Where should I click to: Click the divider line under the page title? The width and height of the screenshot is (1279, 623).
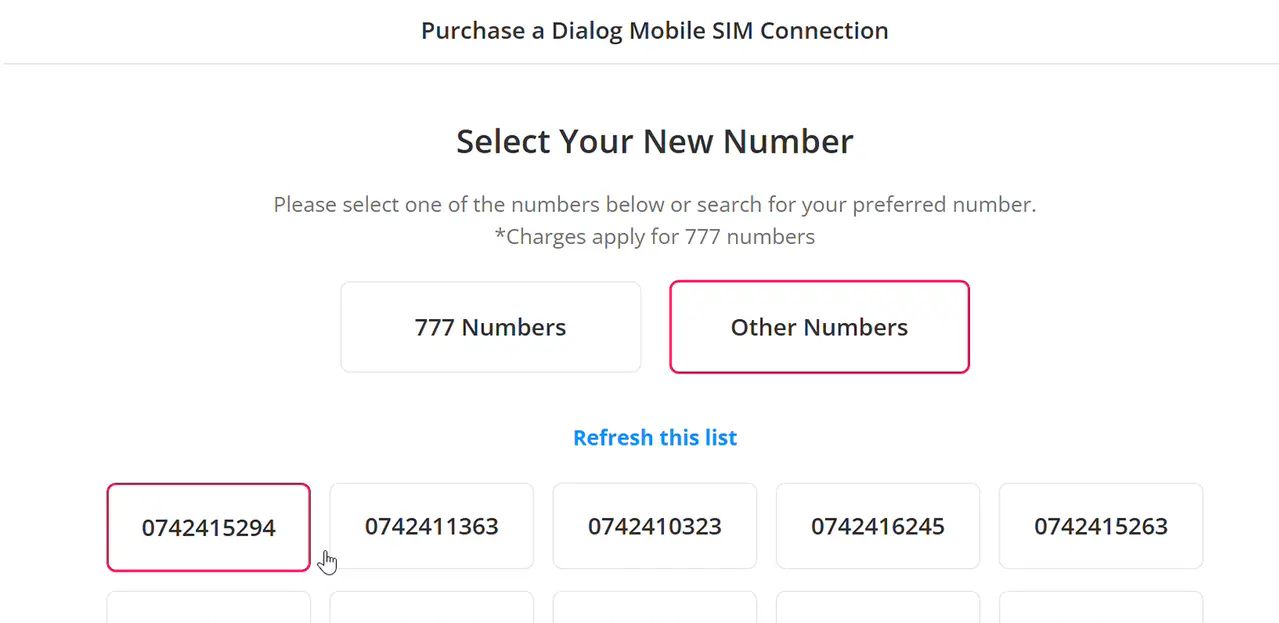[x=640, y=64]
